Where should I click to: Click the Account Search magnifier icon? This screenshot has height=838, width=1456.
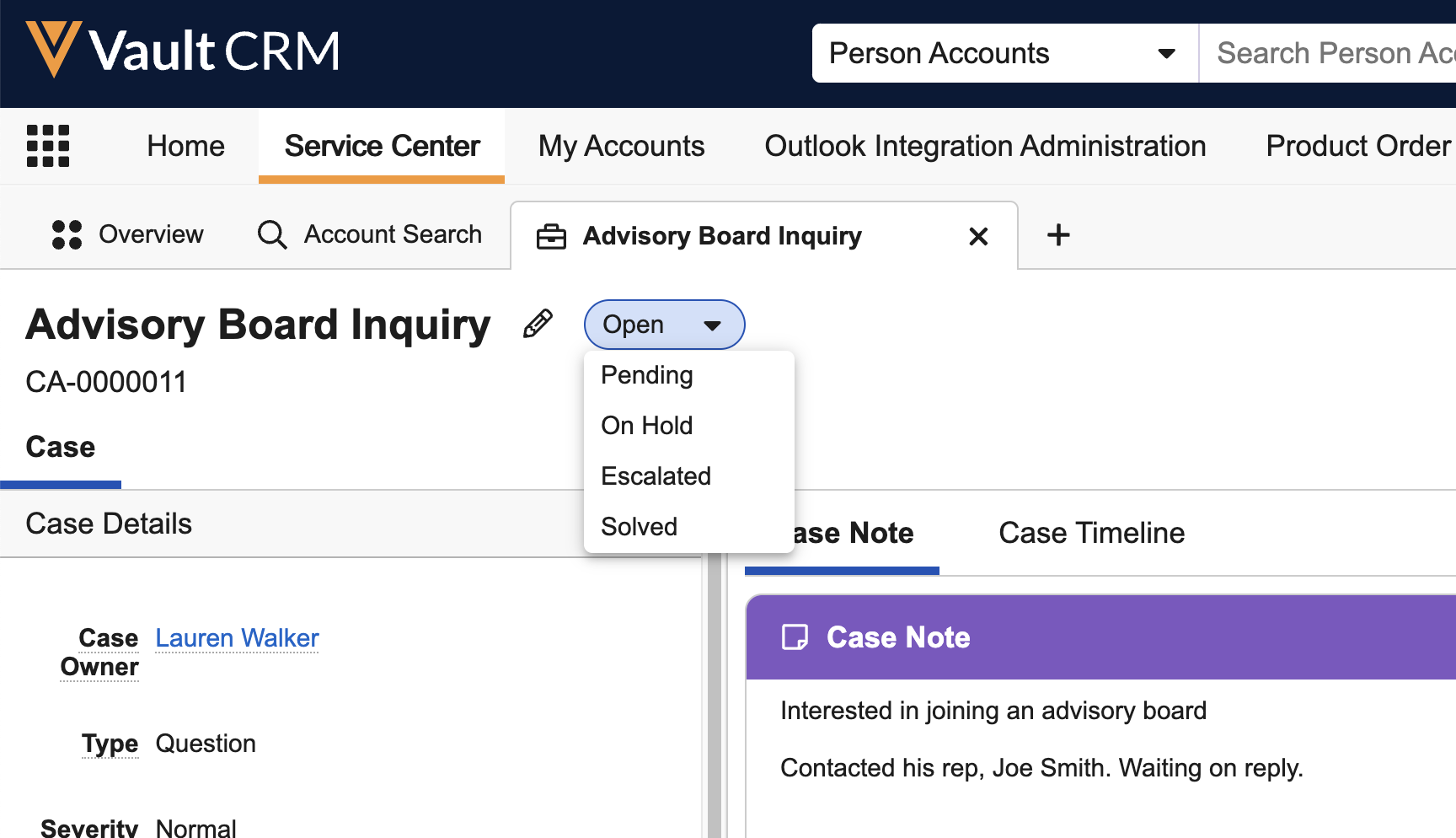(x=272, y=234)
